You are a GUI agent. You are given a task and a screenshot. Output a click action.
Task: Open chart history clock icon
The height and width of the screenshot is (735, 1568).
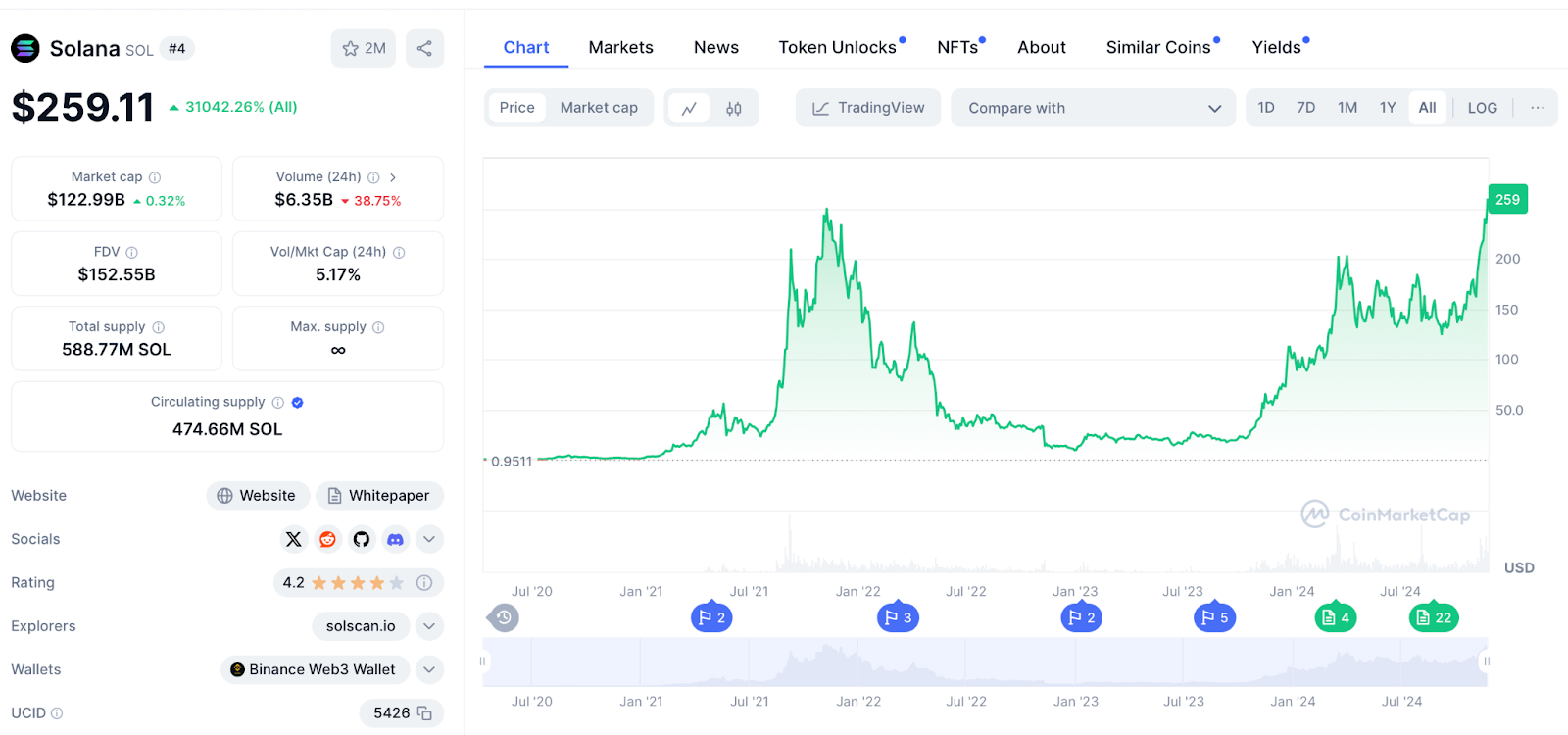pos(504,617)
